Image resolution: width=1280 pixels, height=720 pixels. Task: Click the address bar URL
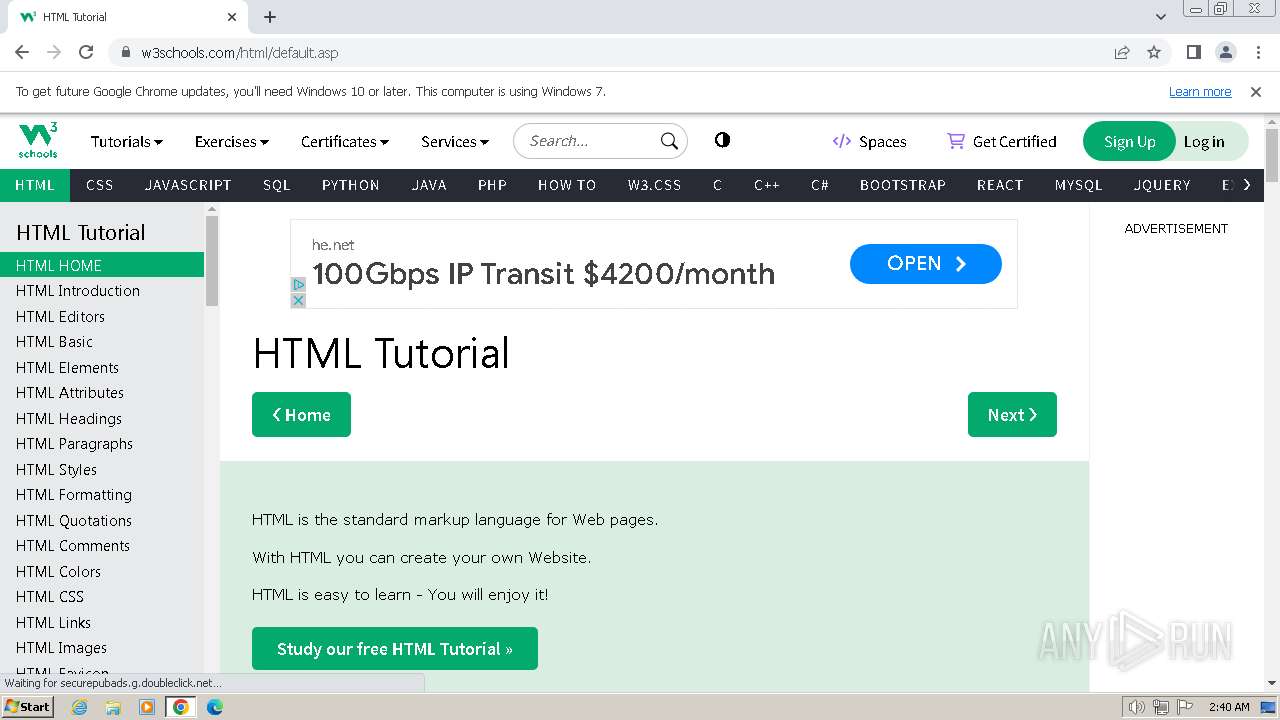click(x=240, y=53)
